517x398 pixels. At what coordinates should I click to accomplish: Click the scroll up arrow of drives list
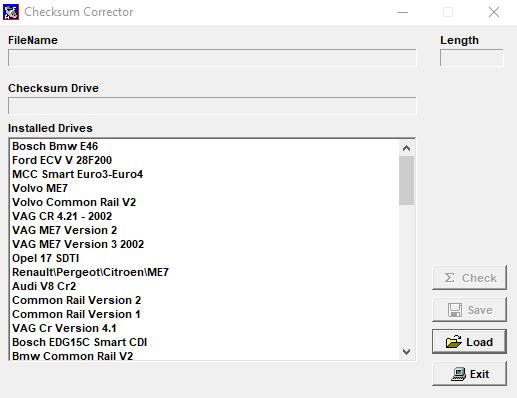(x=406, y=148)
